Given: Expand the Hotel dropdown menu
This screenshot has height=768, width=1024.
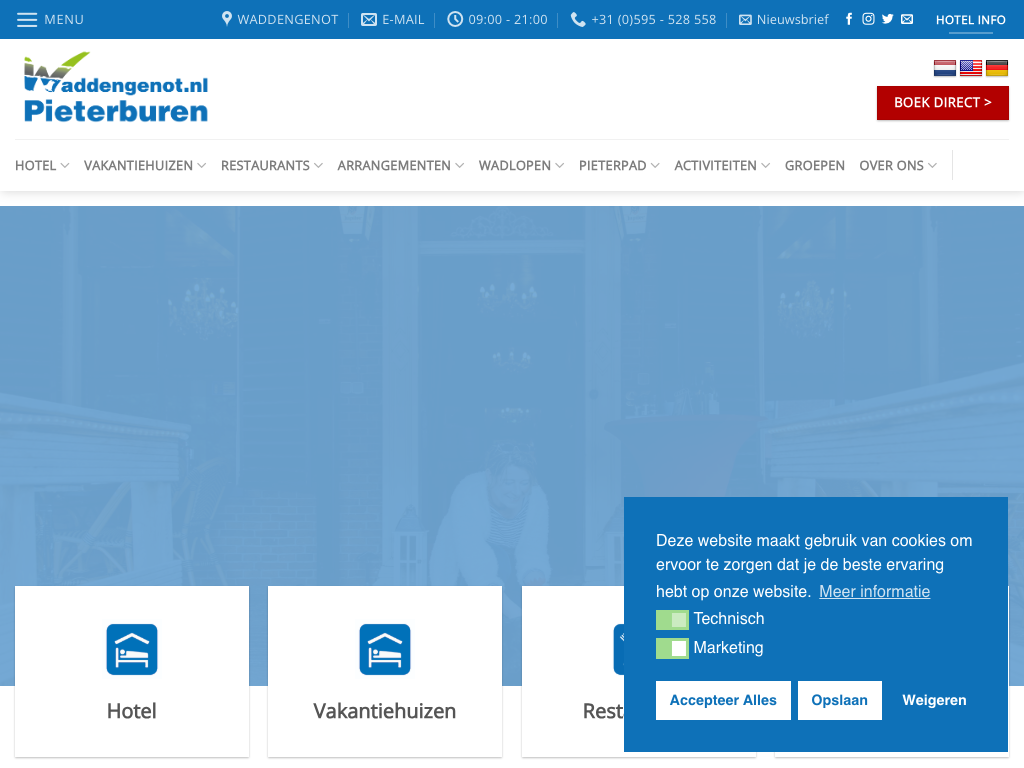Looking at the screenshot, I should tap(42, 166).
